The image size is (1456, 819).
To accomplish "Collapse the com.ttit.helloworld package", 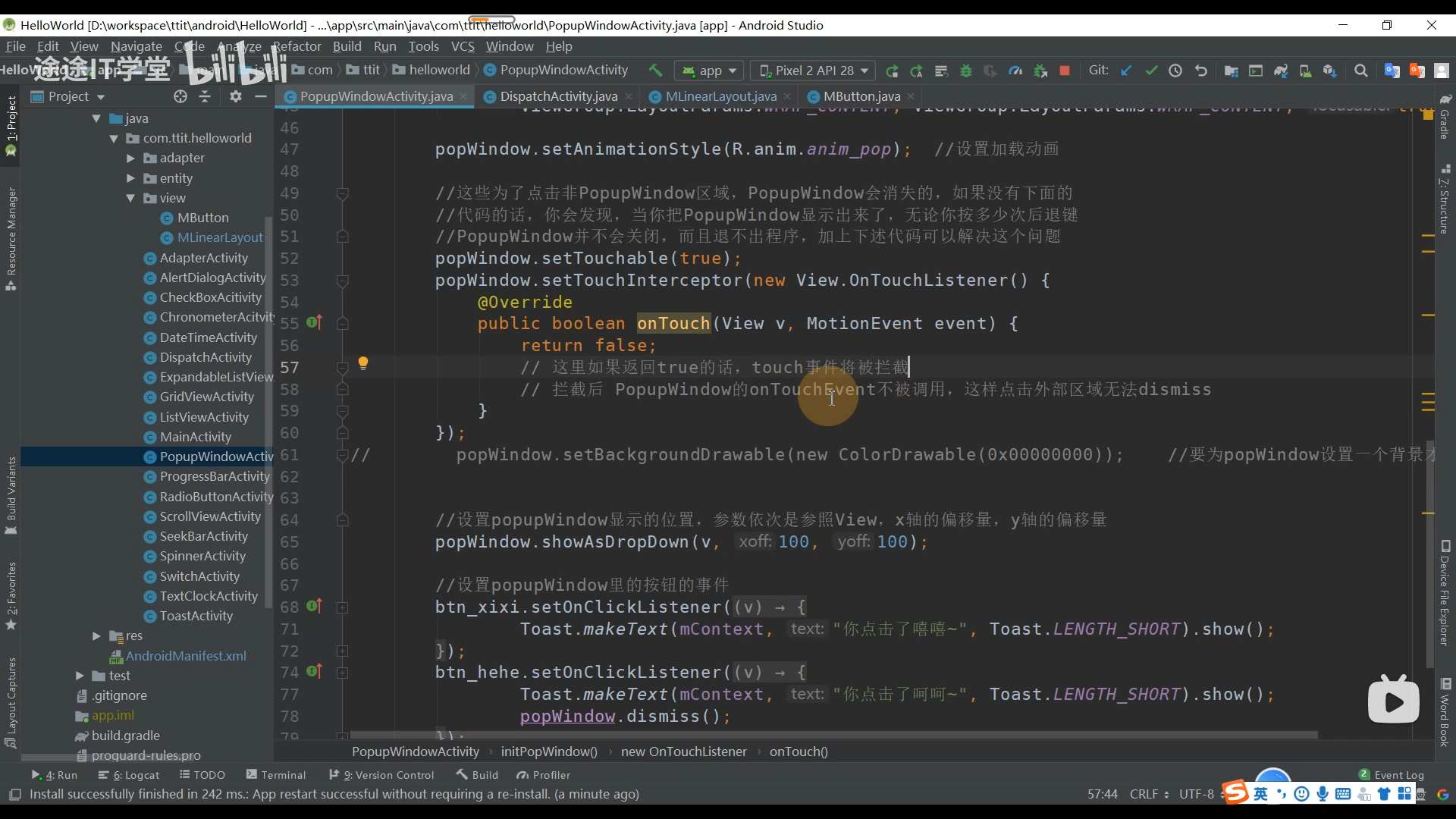I will [113, 138].
